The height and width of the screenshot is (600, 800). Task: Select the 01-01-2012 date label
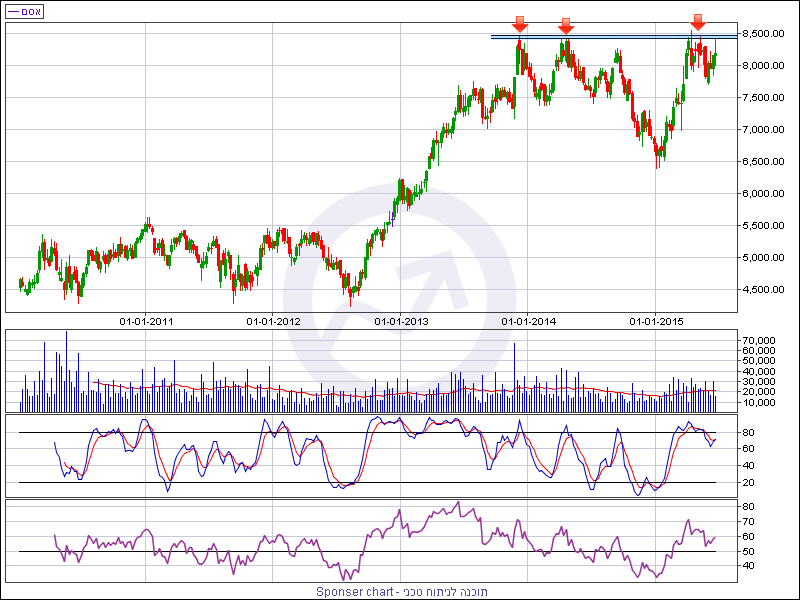click(x=273, y=321)
